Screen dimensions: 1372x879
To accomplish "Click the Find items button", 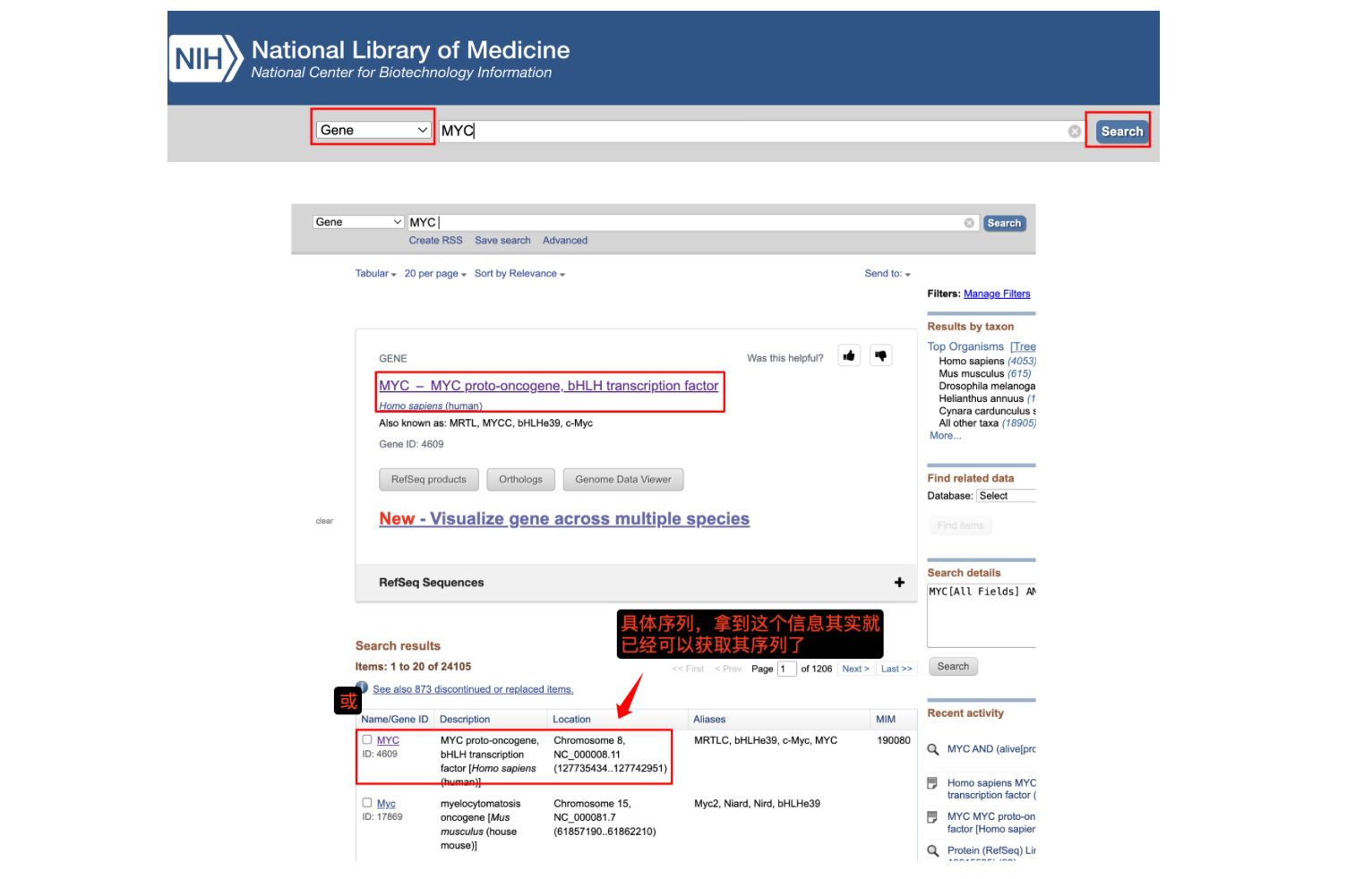I will (960, 526).
